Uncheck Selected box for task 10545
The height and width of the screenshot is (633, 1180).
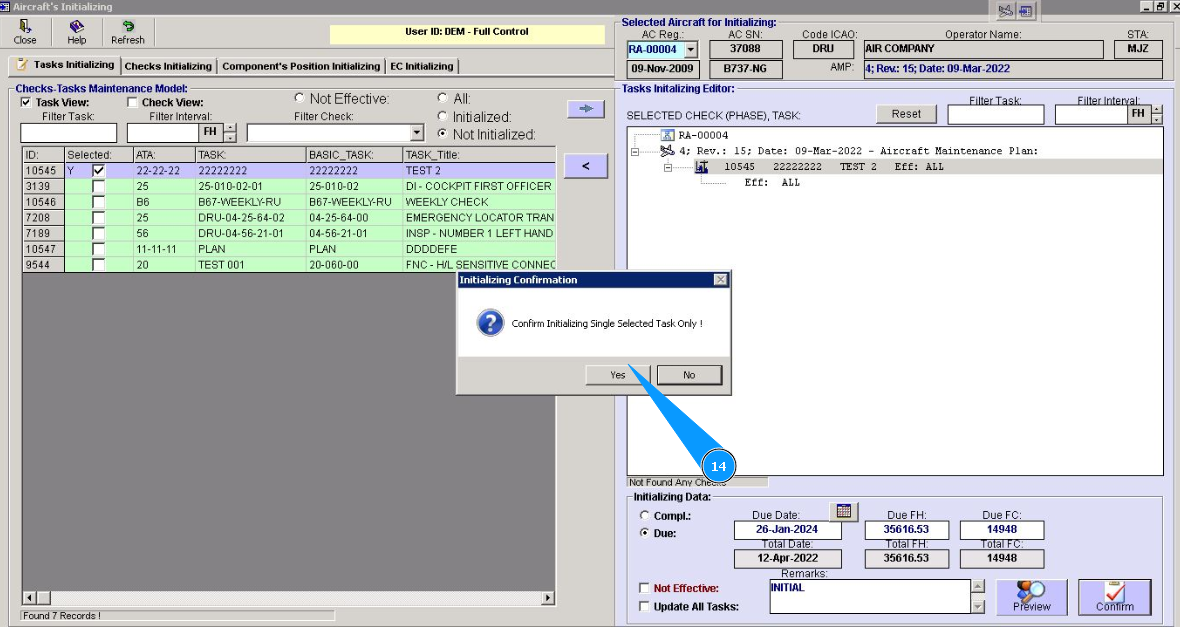click(99, 171)
